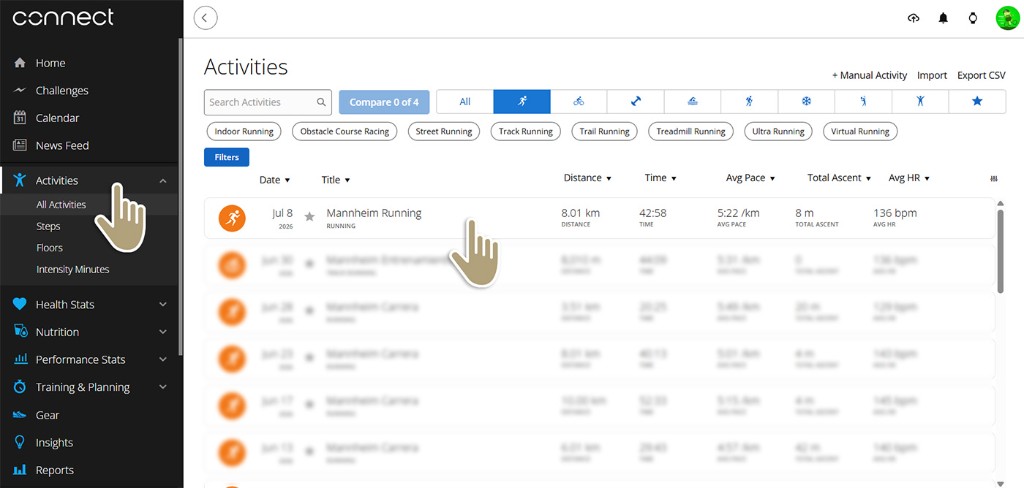Click the activity list vertical scrollbar
This screenshot has width=1024, height=488.
1000,251
